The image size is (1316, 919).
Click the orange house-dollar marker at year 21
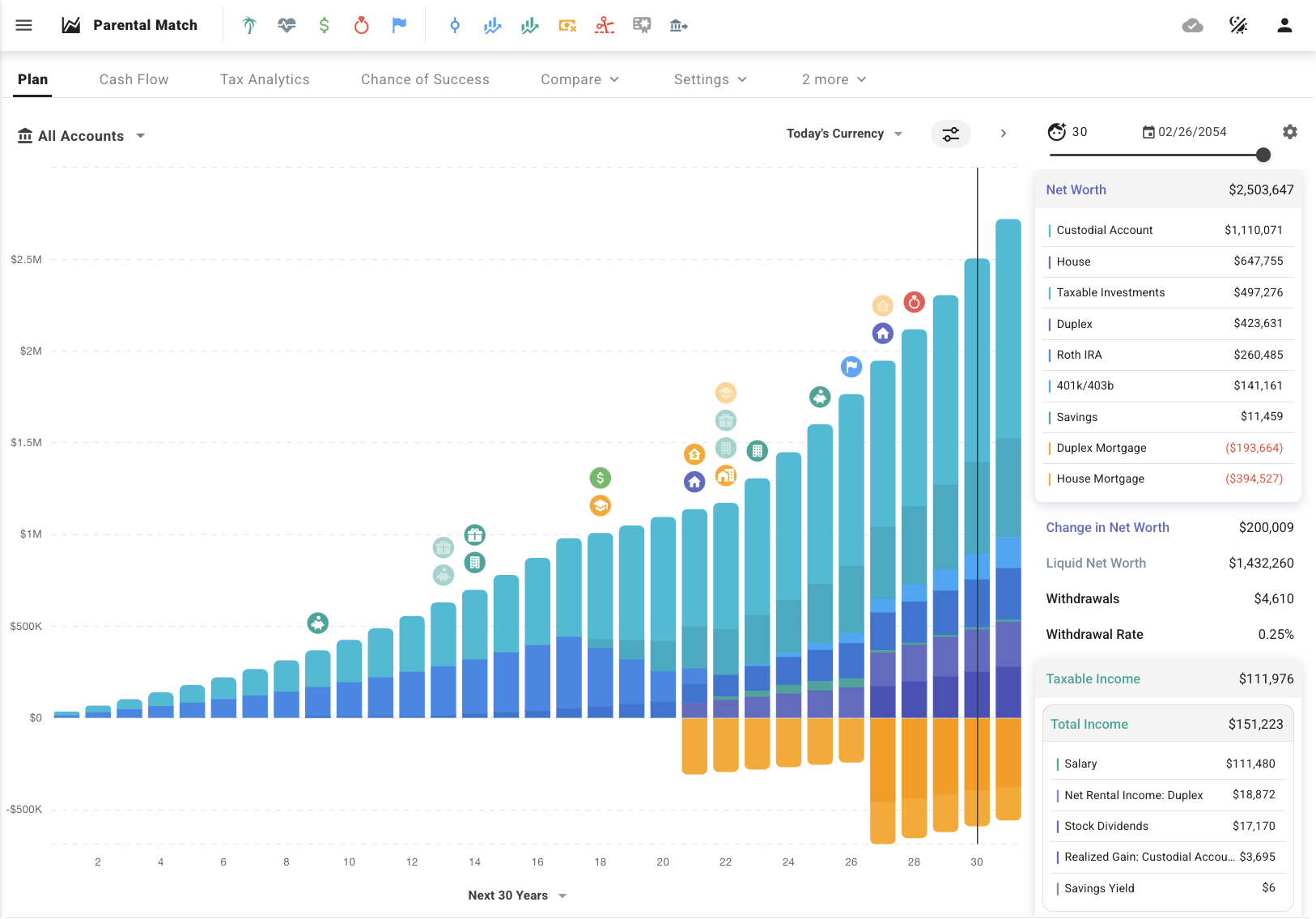[x=694, y=453]
